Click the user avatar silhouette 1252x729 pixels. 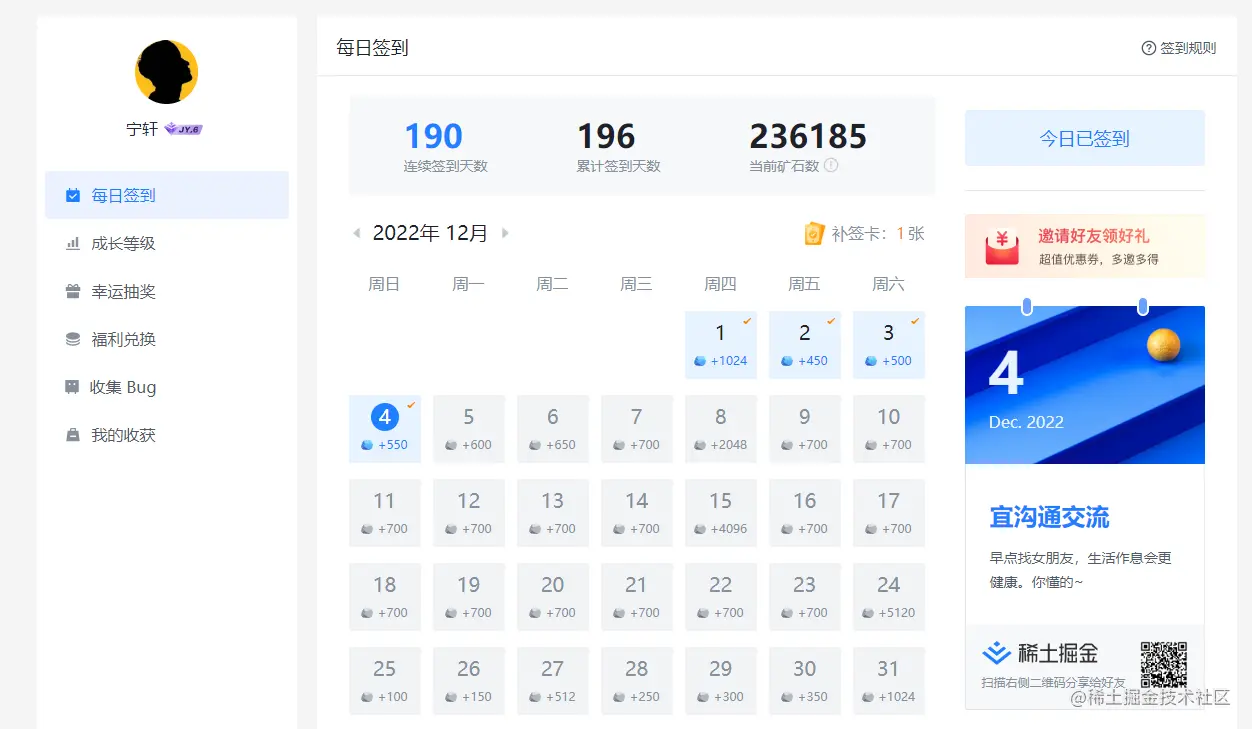166,72
